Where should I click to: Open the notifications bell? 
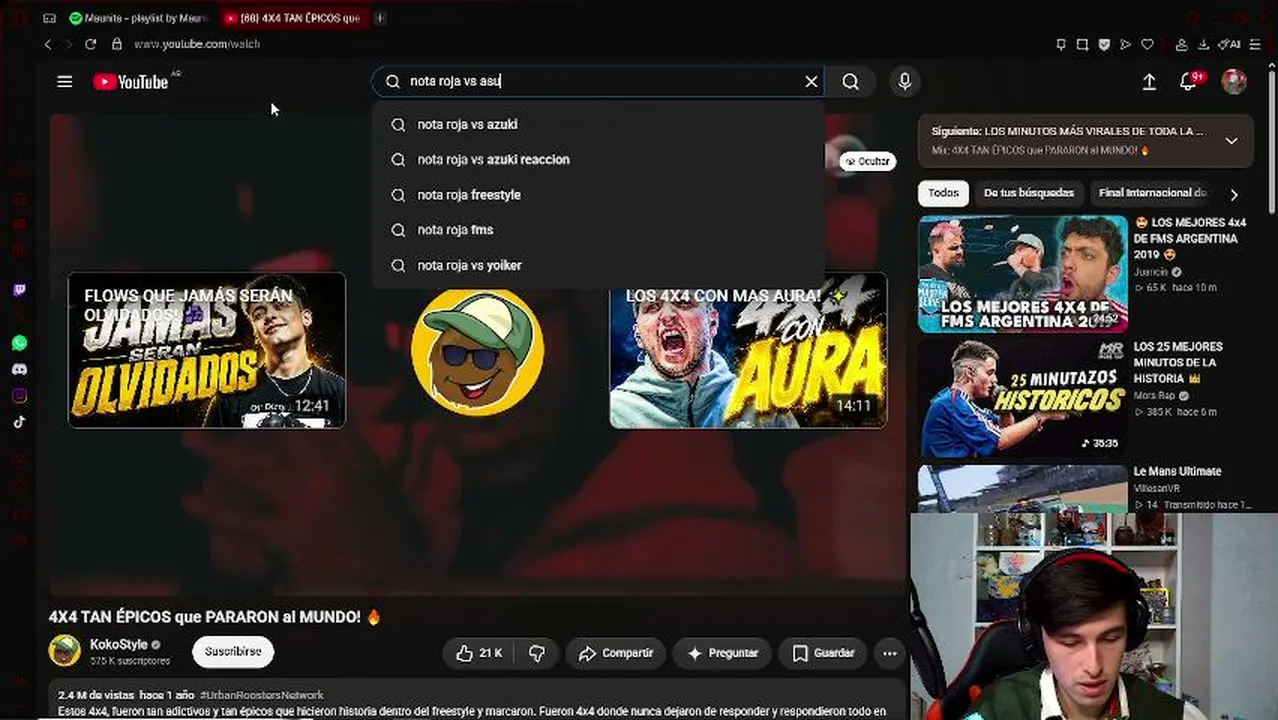coord(1188,82)
